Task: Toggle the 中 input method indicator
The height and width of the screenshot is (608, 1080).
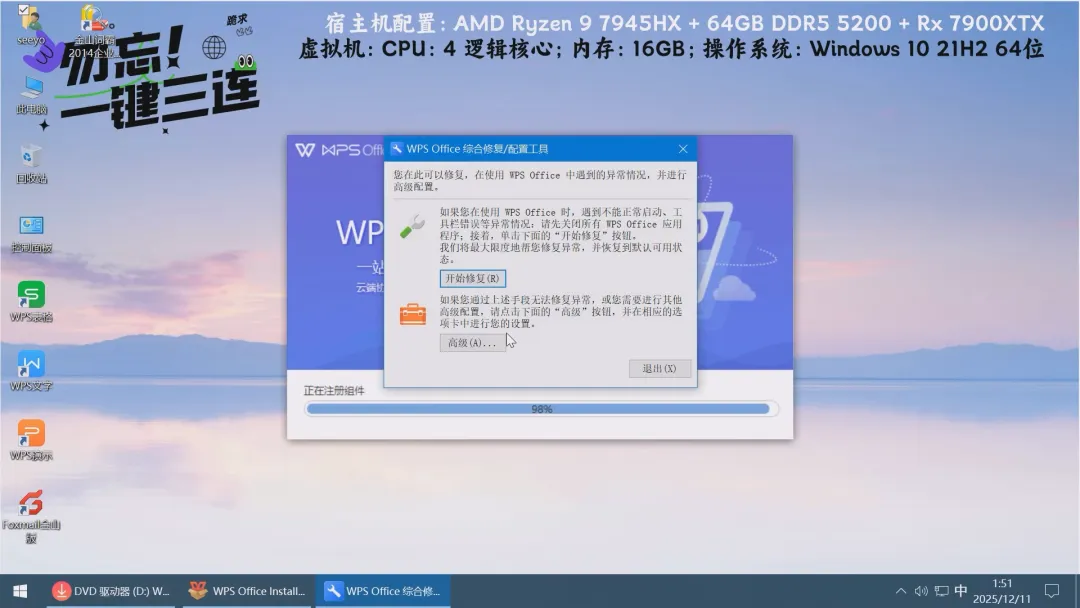Action: tap(961, 591)
